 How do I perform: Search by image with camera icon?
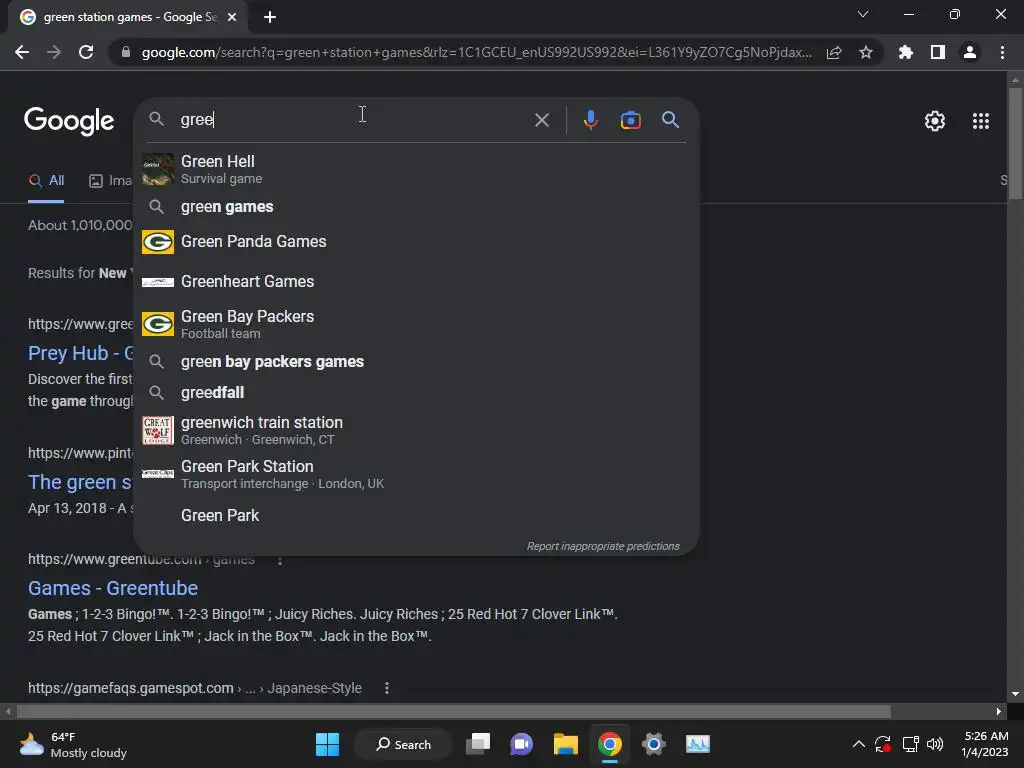pyautogui.click(x=630, y=120)
